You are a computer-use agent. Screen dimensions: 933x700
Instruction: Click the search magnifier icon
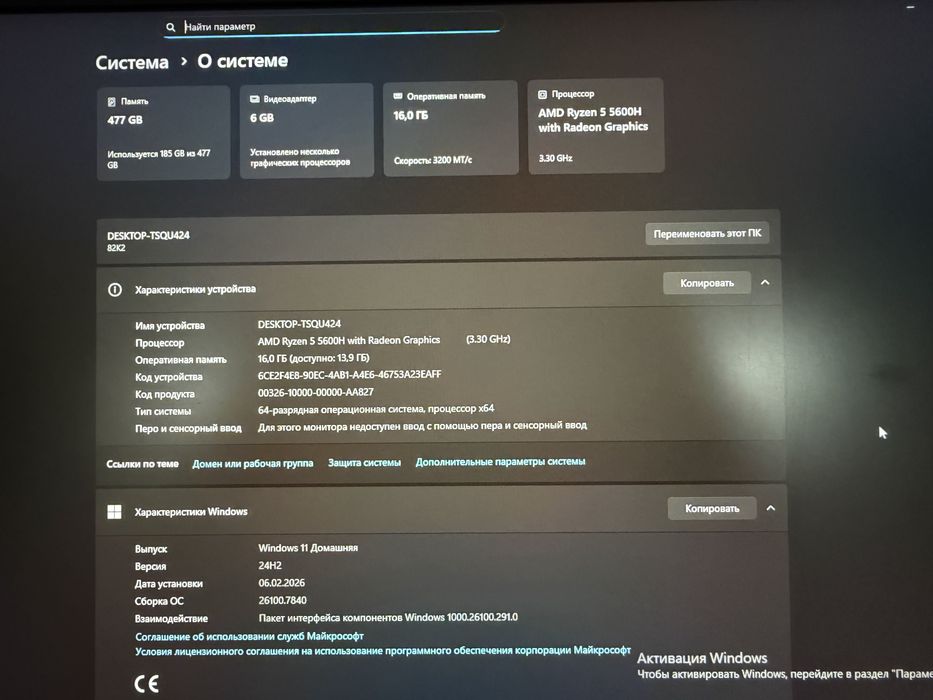click(171, 27)
